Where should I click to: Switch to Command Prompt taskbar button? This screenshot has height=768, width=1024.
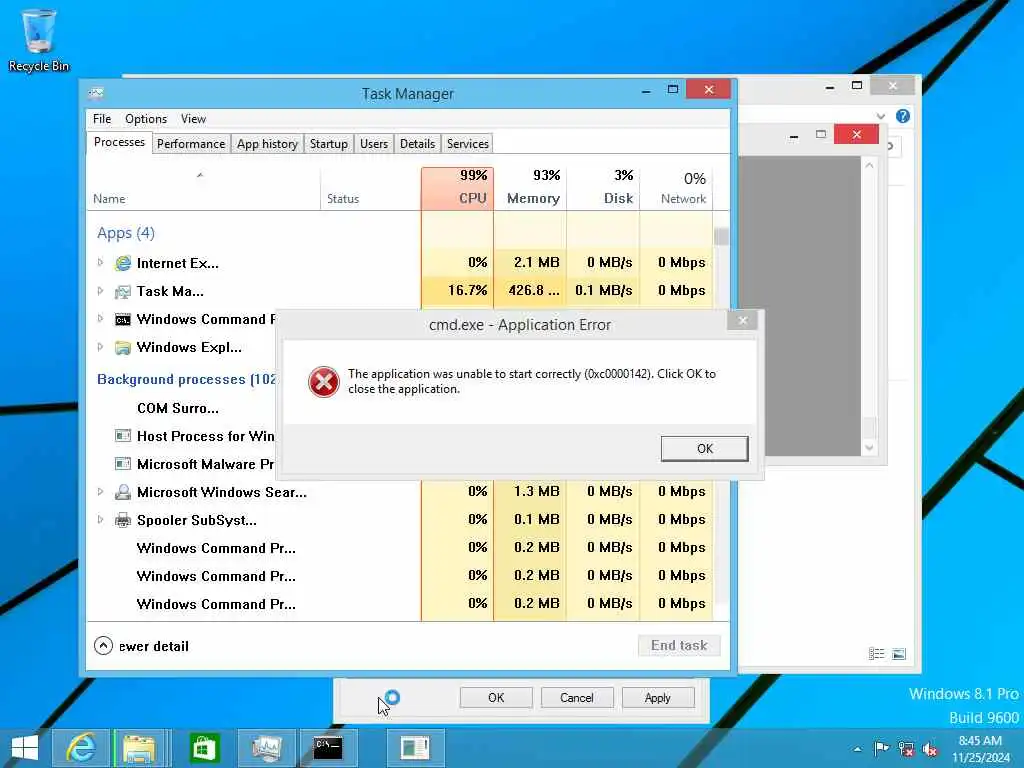[328, 748]
